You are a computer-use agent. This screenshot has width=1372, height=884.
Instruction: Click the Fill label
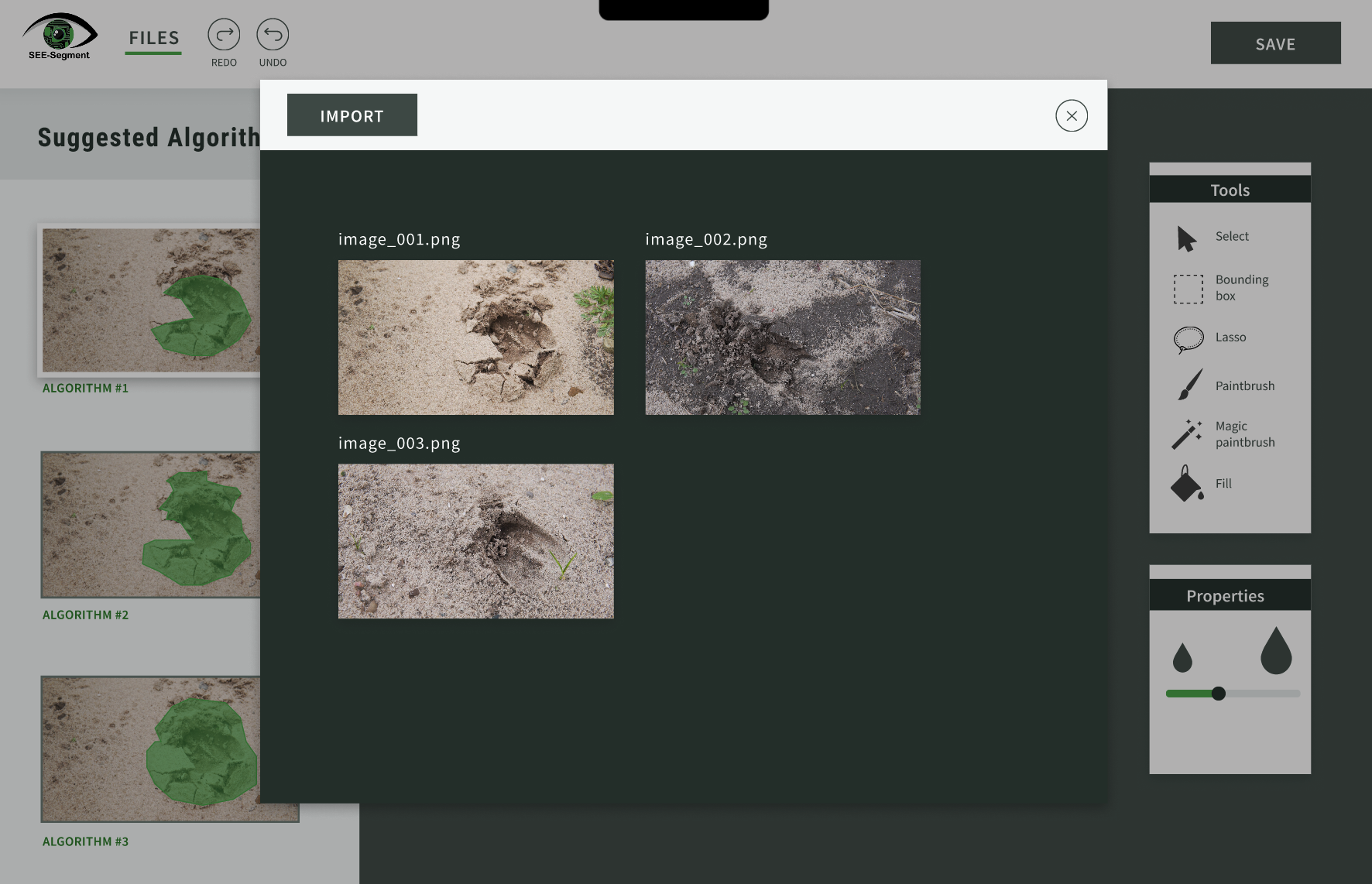pyautogui.click(x=1223, y=483)
